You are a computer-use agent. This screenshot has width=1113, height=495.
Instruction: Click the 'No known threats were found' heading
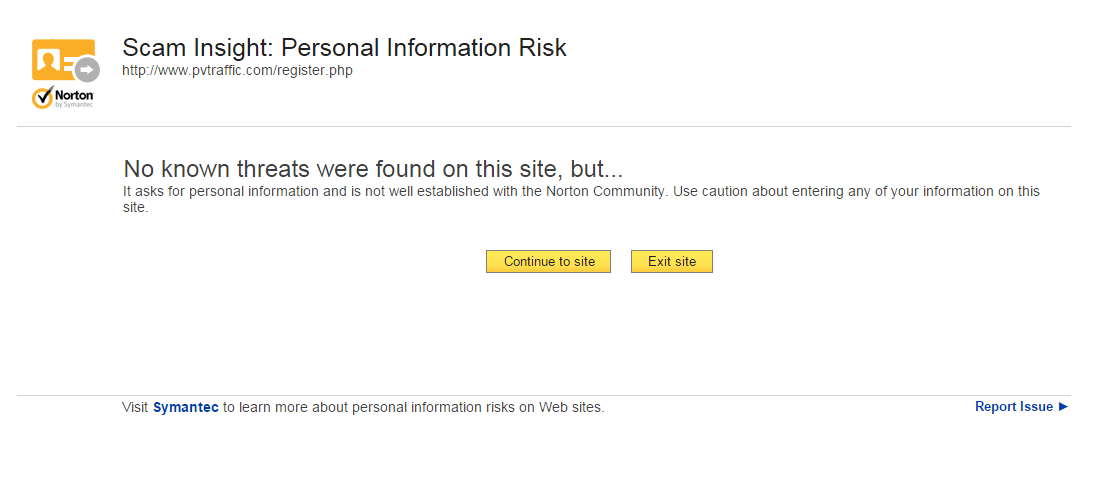(373, 168)
